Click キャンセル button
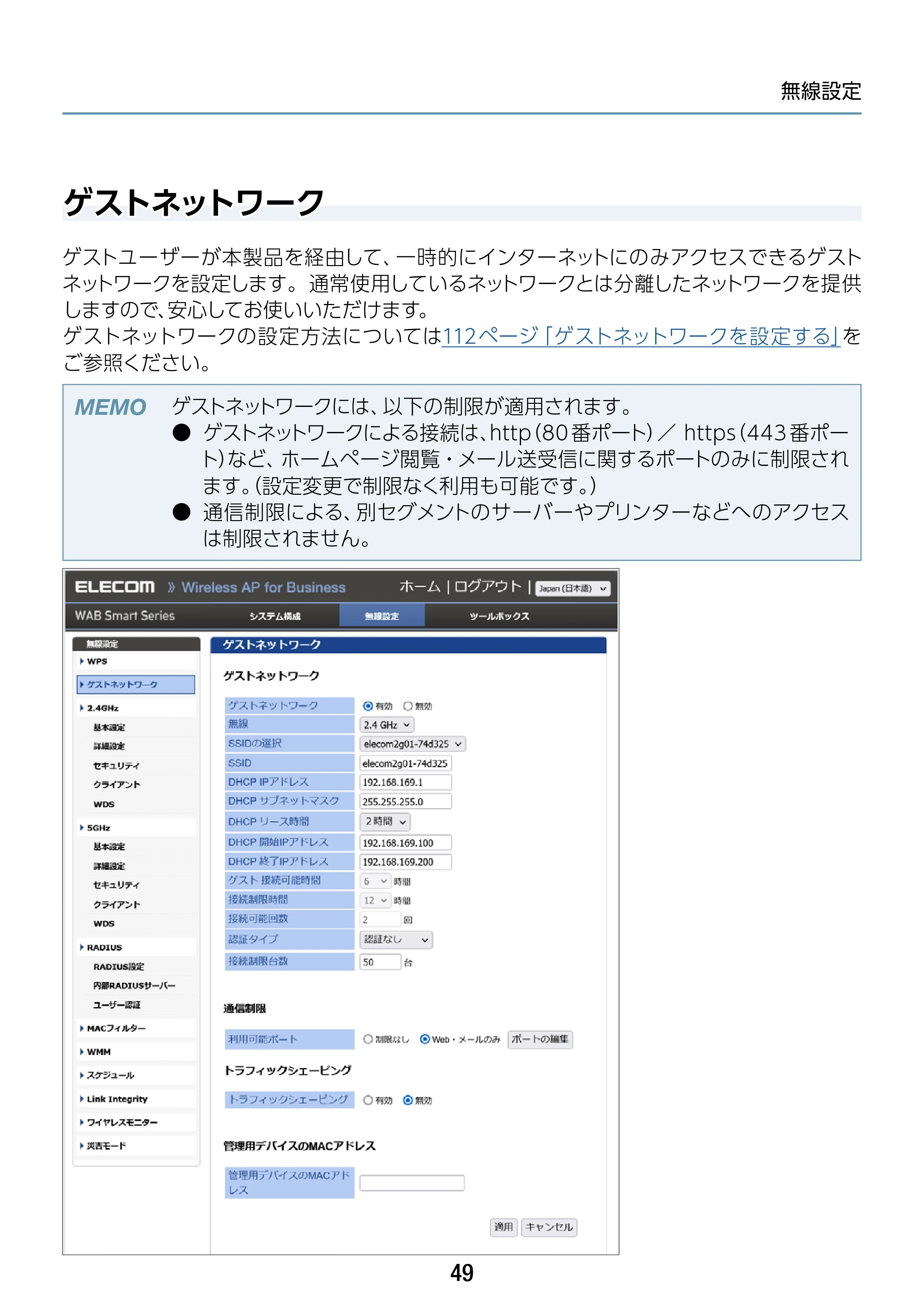Screen dimensions: 924x1311 (x=549, y=1226)
